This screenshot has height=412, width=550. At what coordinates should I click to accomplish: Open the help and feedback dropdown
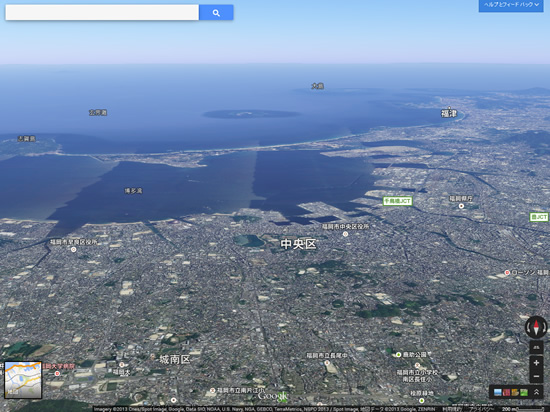pos(511,5)
